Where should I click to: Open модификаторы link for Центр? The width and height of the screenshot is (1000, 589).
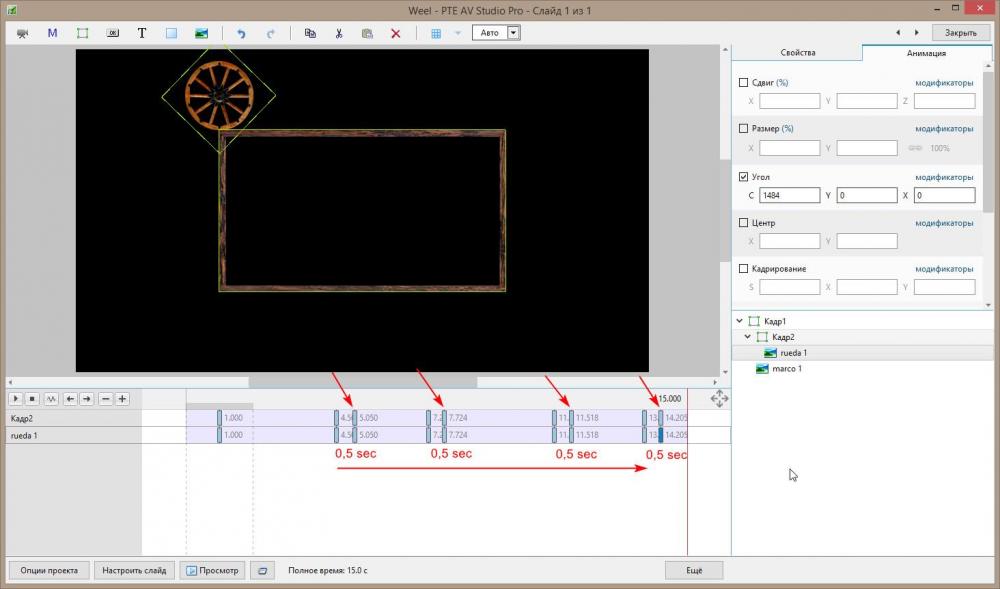click(944, 223)
